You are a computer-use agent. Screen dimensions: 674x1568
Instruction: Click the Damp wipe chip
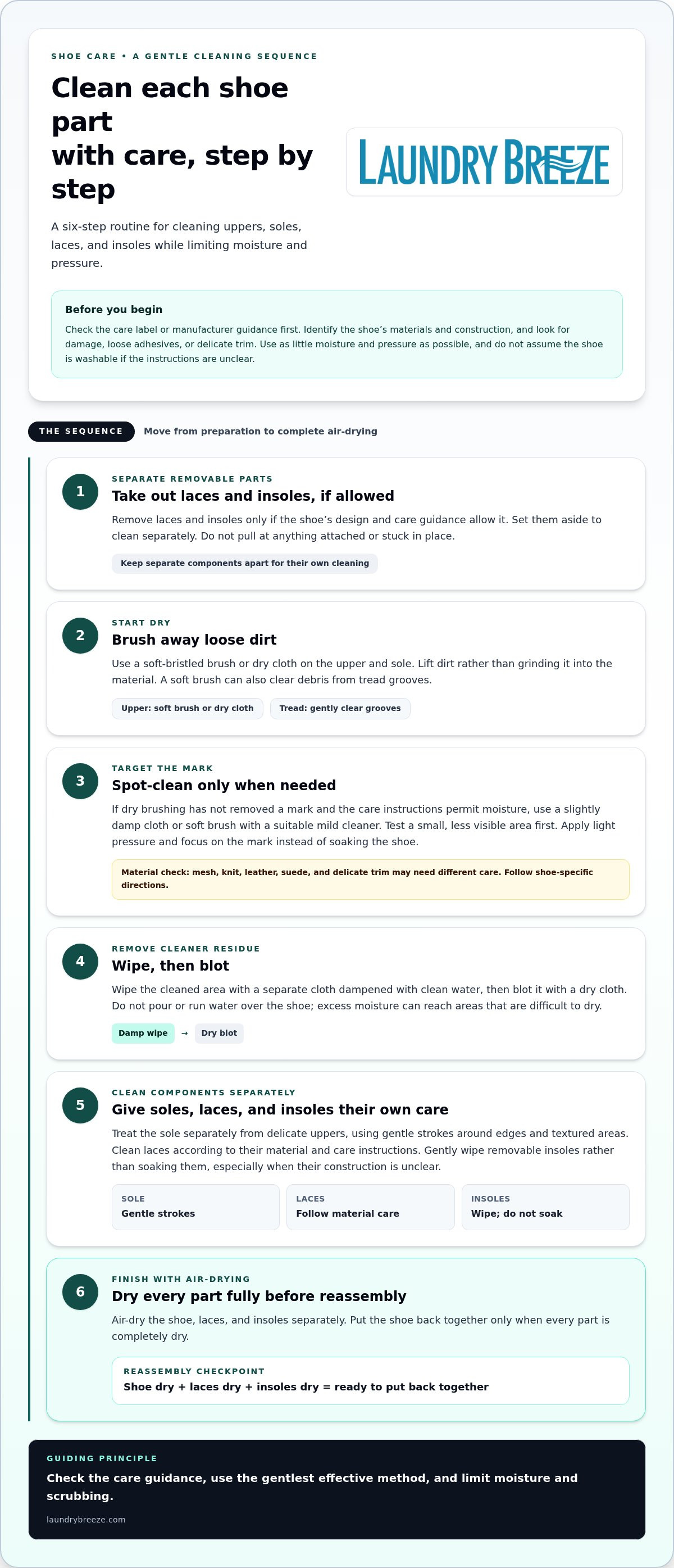coord(143,1034)
